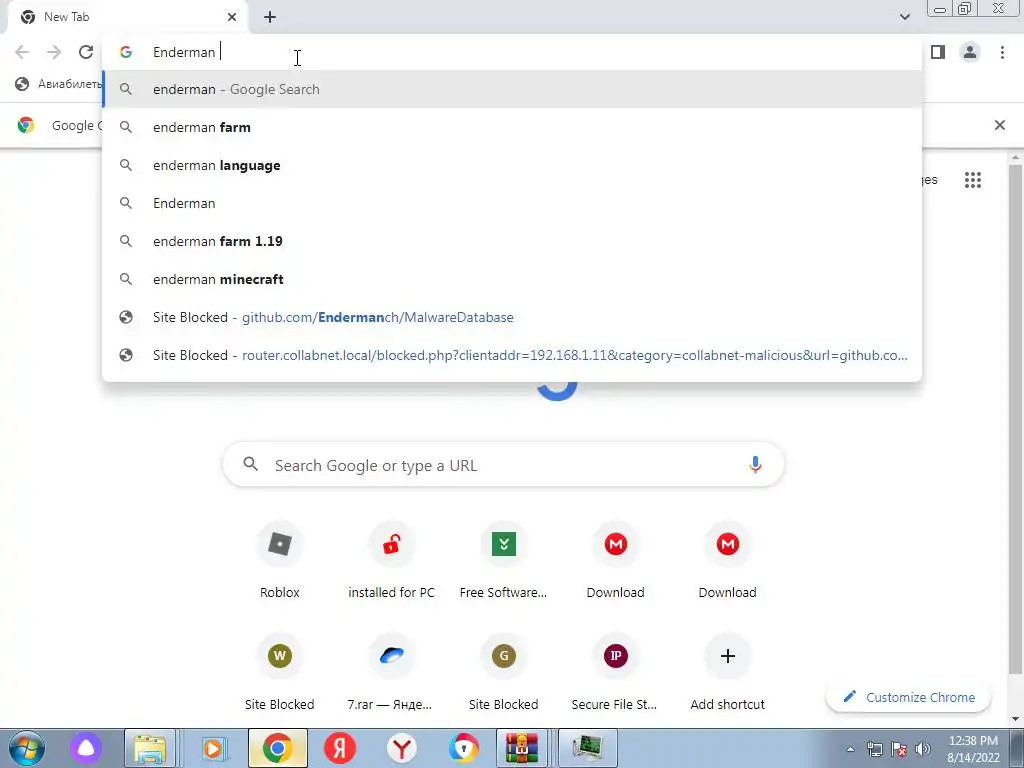Open the second Download shortcut
This screenshot has height=768, width=1024.
point(728,562)
